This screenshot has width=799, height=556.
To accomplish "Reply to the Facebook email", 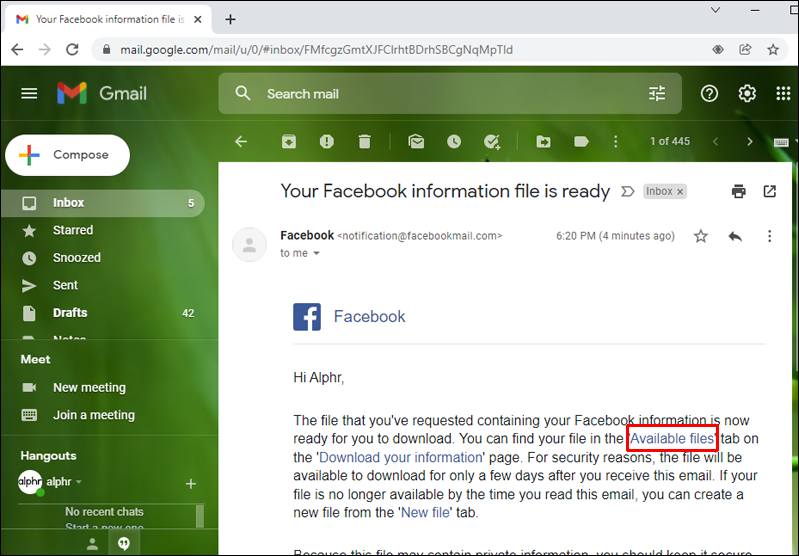I will (735, 236).
